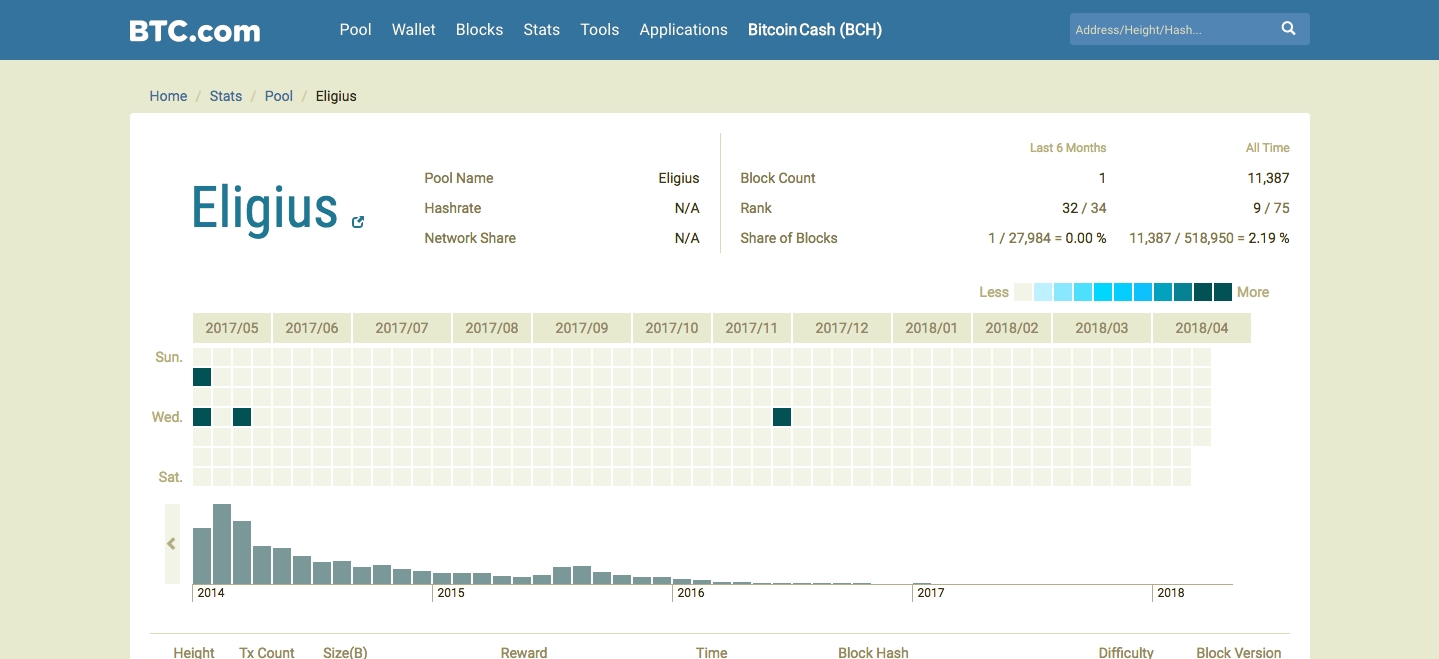Click the 2017/11 month header
The width and height of the screenshot is (1439, 659).
pyautogui.click(x=752, y=328)
